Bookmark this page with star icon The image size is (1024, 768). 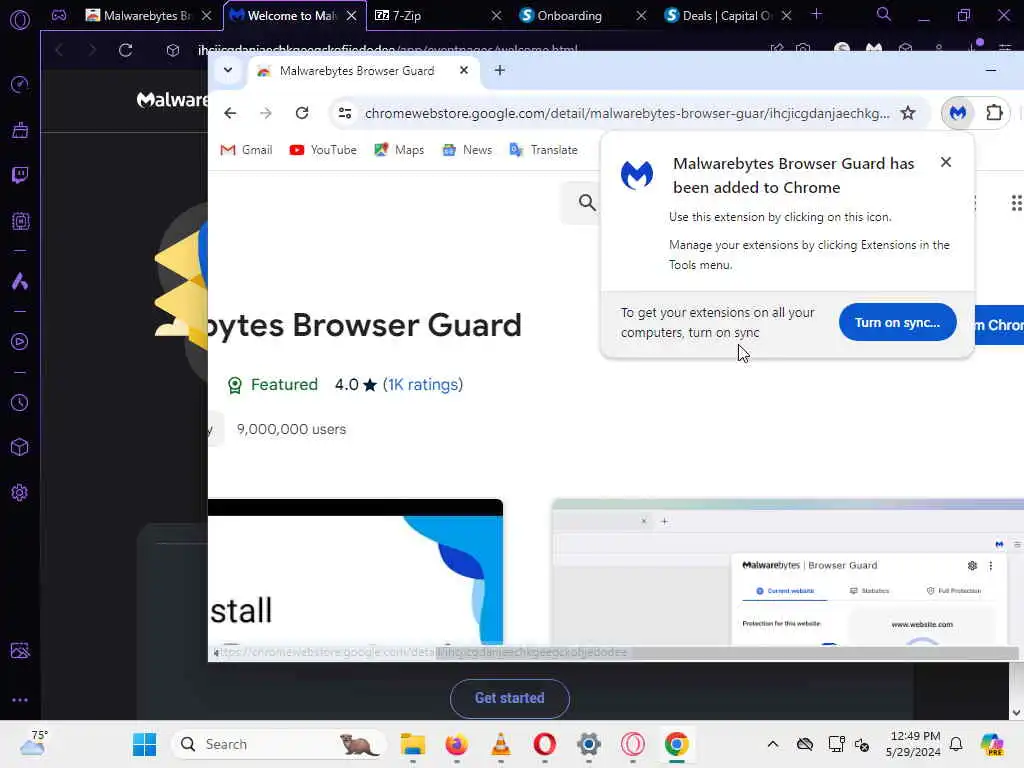(908, 113)
